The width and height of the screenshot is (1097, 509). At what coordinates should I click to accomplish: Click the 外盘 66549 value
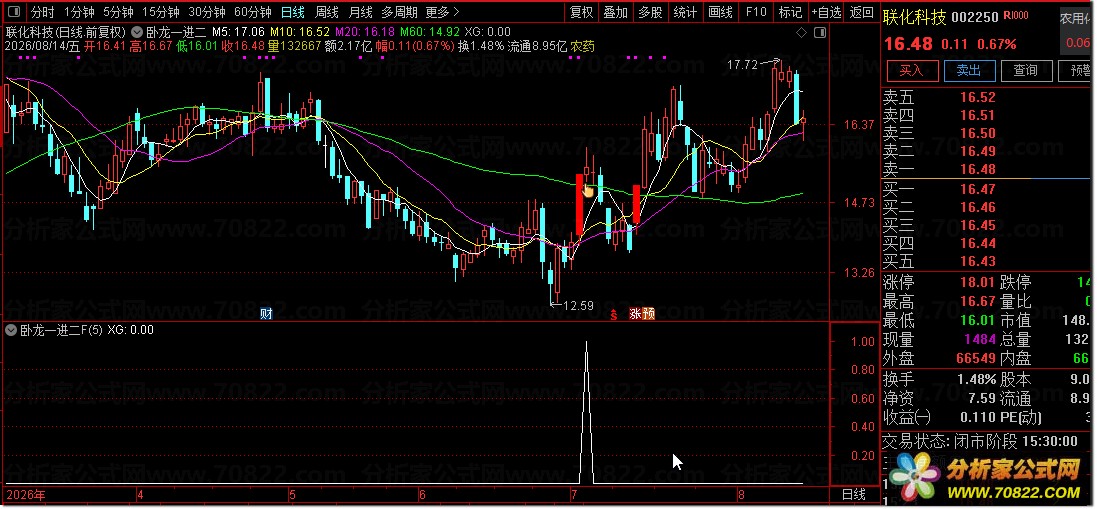pyautogui.click(x=977, y=358)
